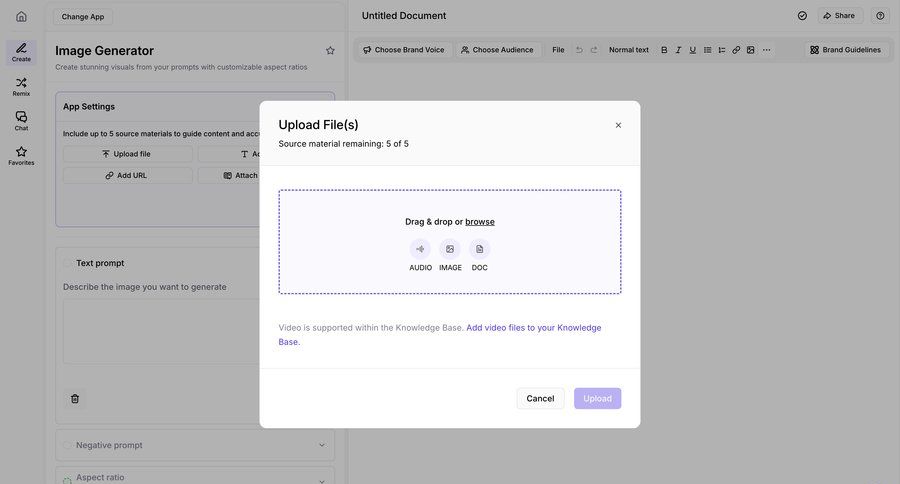This screenshot has height=484, width=900.
Task: Toggle underline formatting
Action: pos(693,50)
